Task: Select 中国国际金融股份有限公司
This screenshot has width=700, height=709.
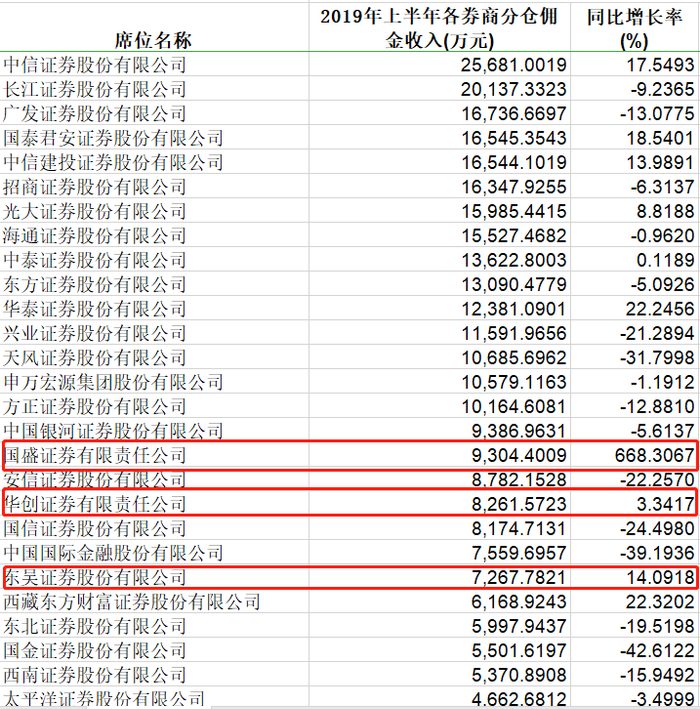Action: 113,553
